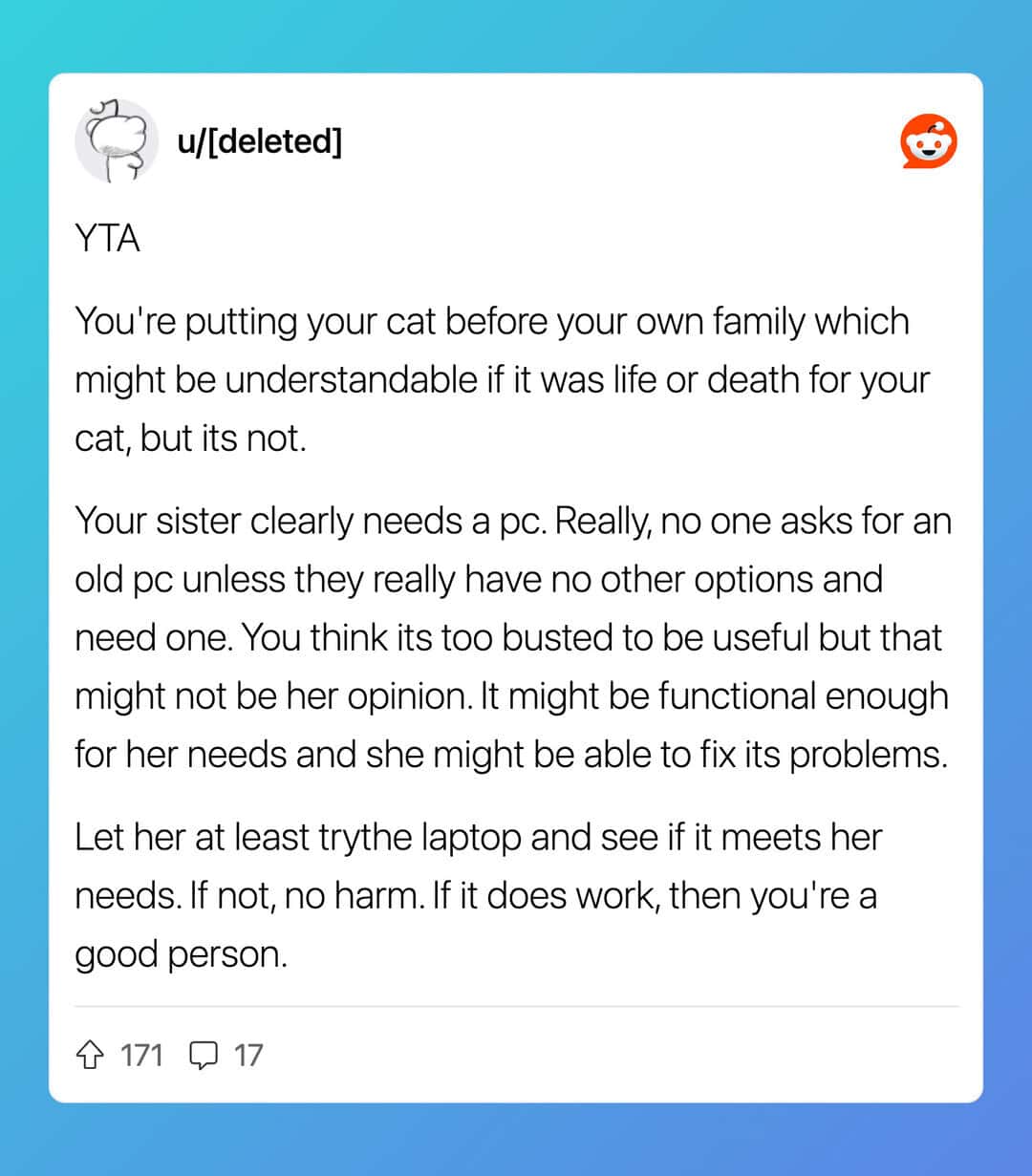Click the upvote arrow icon

(x=90, y=1056)
